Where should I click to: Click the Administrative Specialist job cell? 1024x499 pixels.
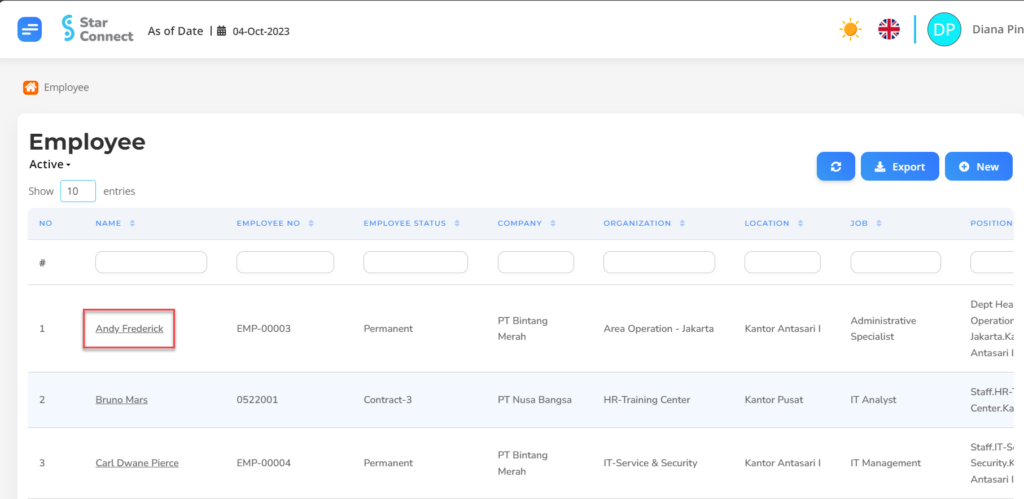coord(883,329)
